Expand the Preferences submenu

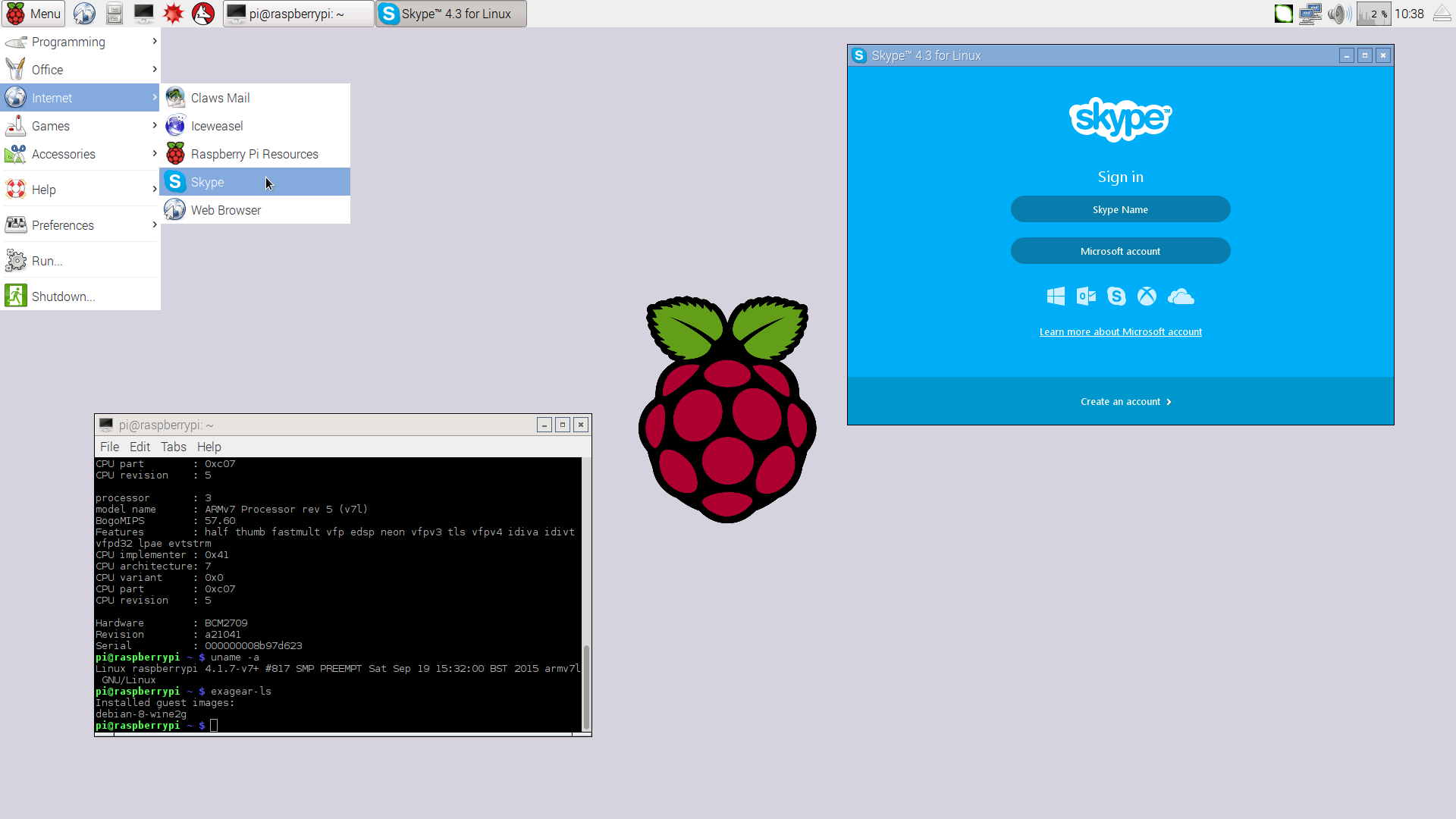(x=80, y=225)
